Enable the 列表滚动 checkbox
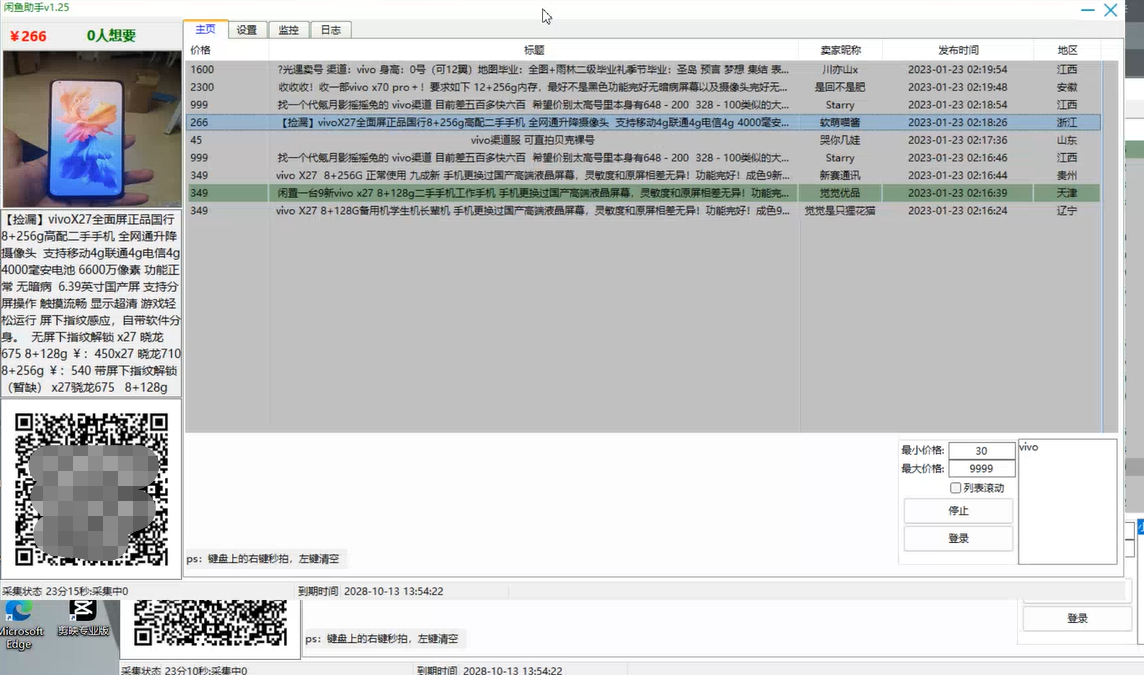 click(956, 487)
